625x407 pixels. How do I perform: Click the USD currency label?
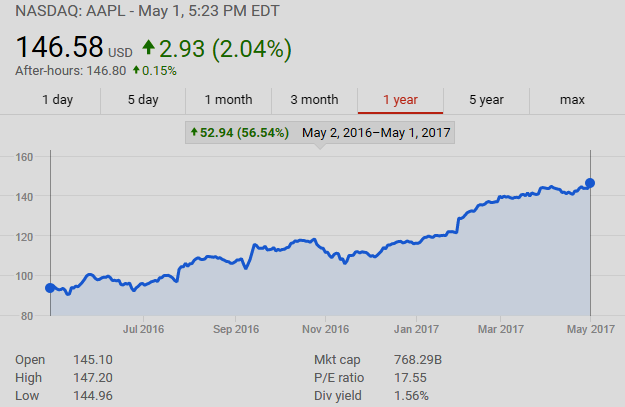pos(120,53)
